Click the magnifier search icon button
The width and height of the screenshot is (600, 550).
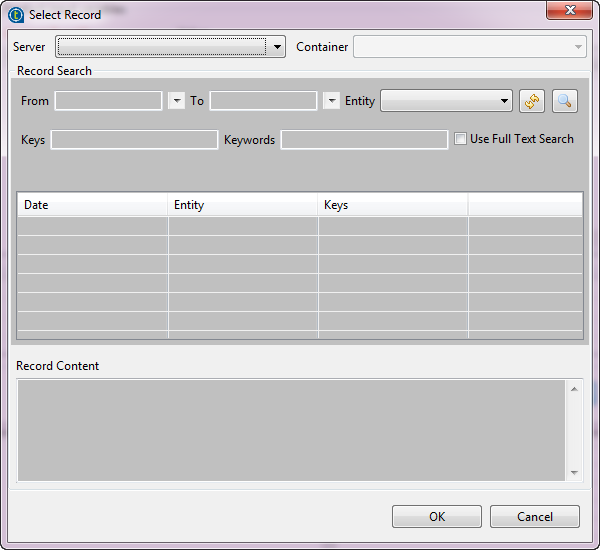(x=564, y=101)
